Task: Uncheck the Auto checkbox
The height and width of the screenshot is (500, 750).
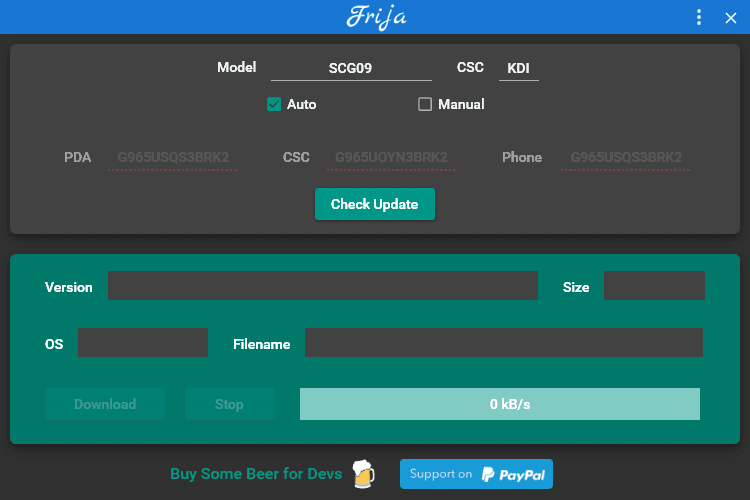Action: [274, 104]
